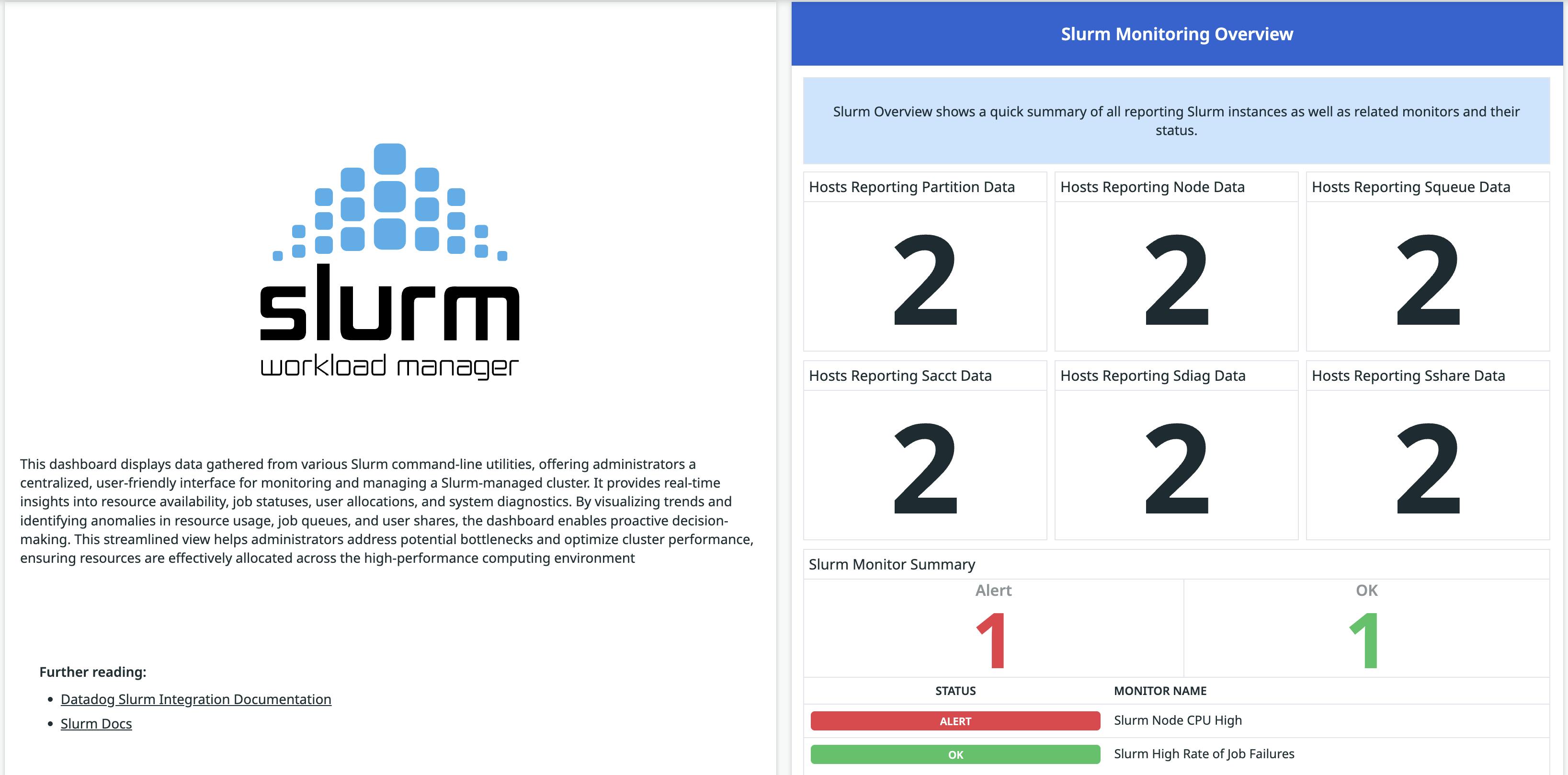Click the Slurm Monitor Summary title
Image resolution: width=1568 pixels, height=775 pixels.
coord(892,564)
